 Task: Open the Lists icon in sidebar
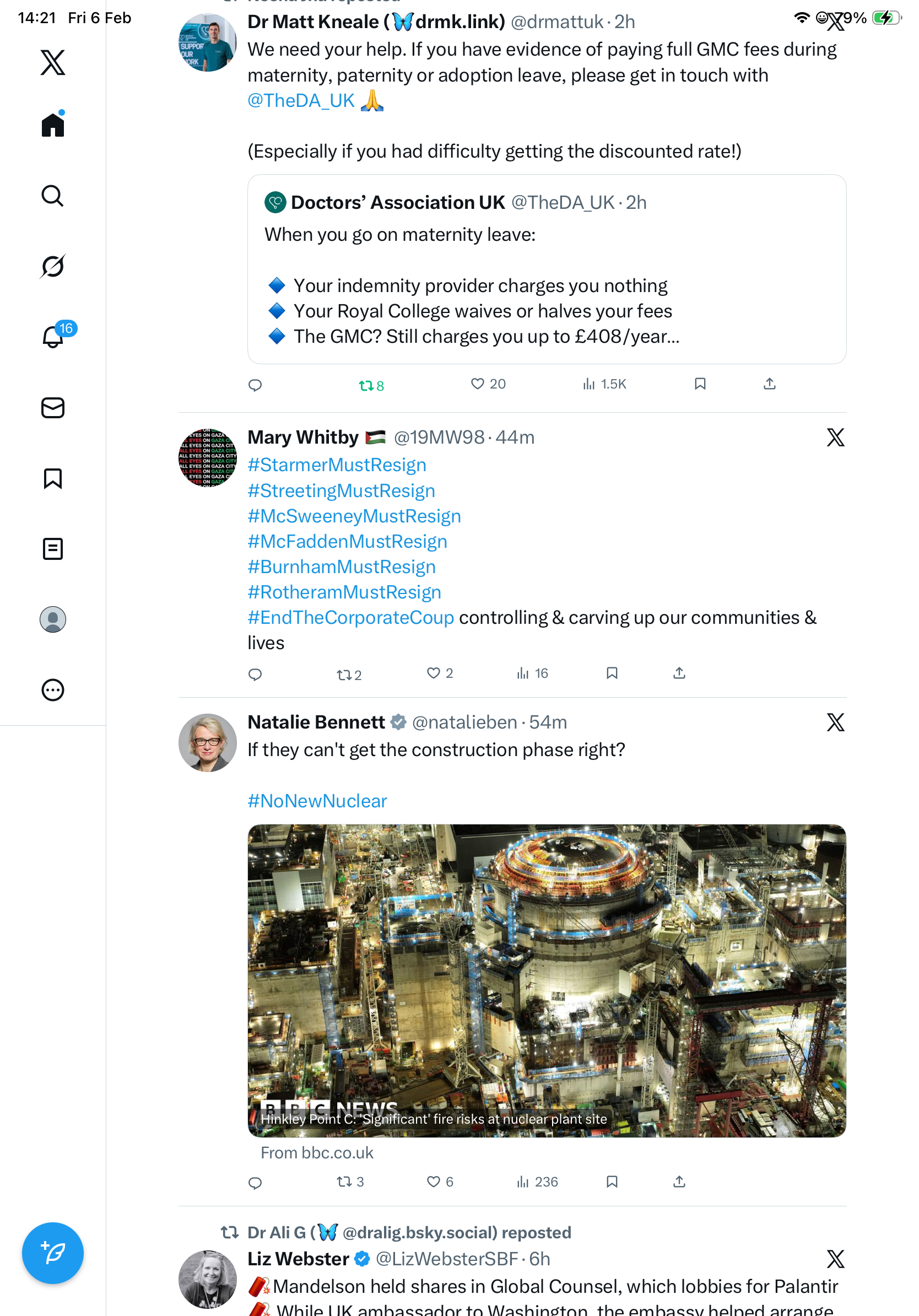(x=53, y=548)
